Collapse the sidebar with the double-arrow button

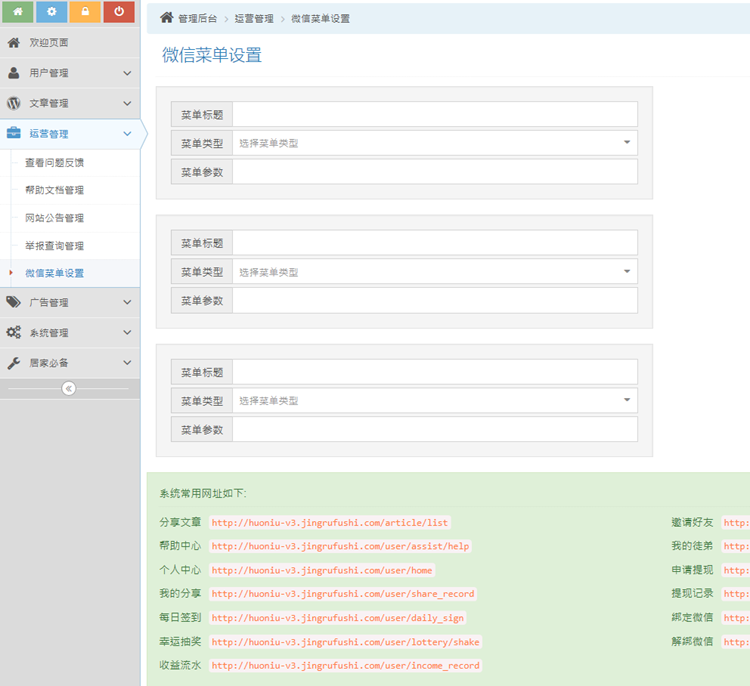click(x=68, y=388)
